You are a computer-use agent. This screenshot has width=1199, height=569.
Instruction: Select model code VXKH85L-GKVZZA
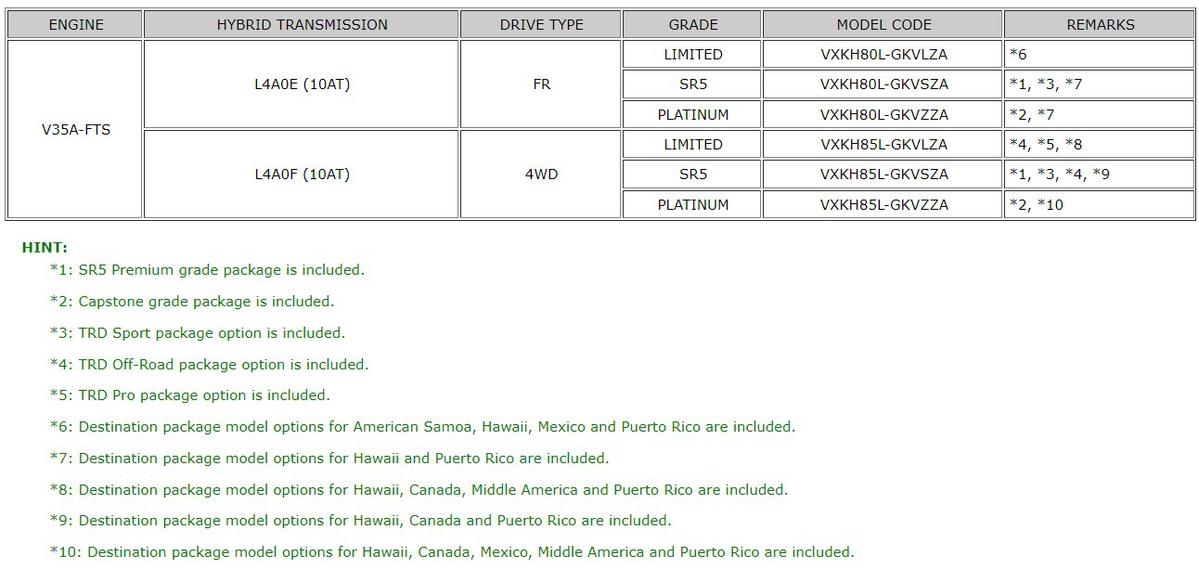click(x=883, y=205)
